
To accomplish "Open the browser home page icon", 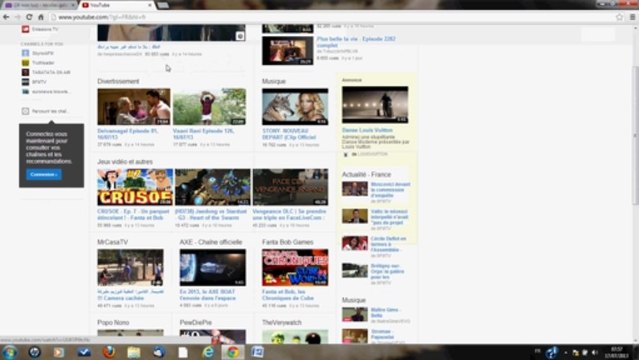I will tap(41, 17).
